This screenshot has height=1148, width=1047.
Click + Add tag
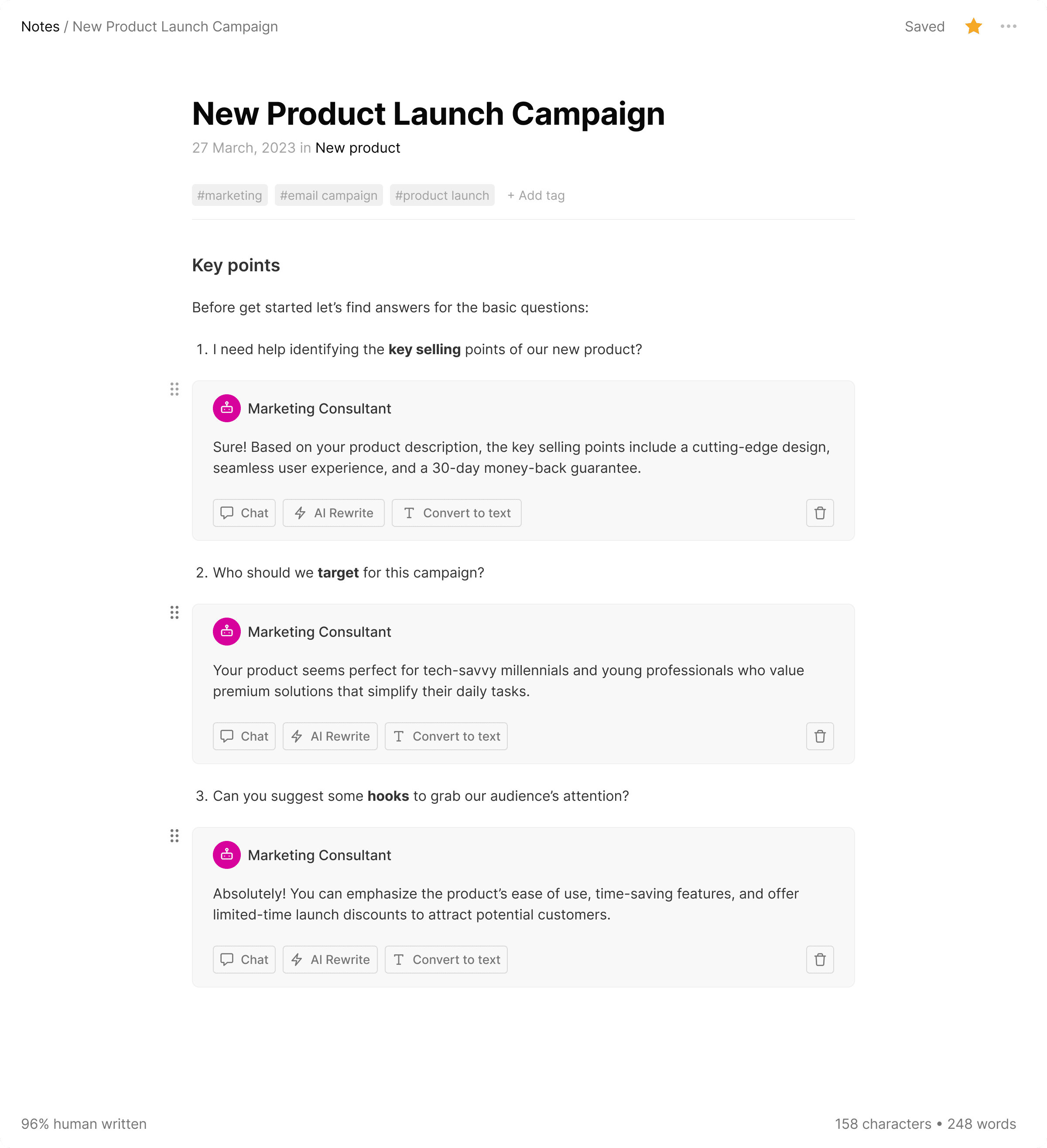click(x=536, y=195)
